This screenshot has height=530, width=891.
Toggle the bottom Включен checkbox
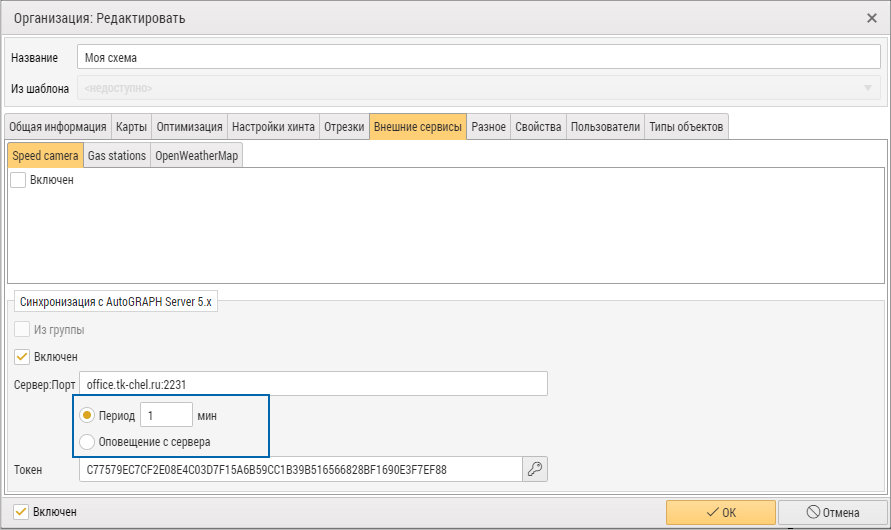(x=20, y=512)
